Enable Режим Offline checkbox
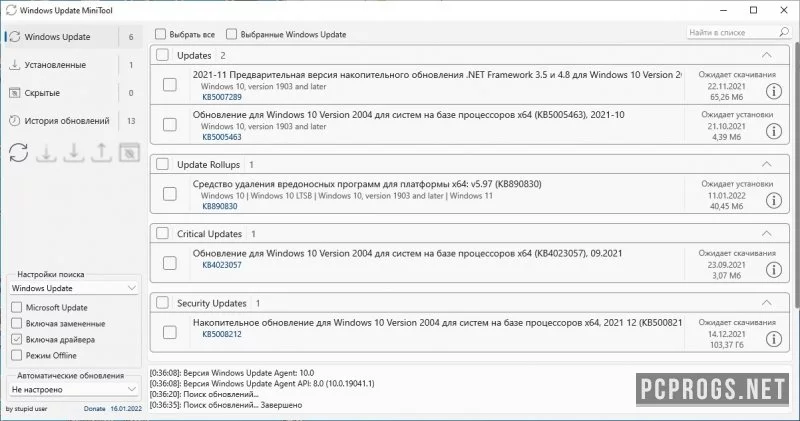Screen dimensions: 800x421 click(17, 355)
